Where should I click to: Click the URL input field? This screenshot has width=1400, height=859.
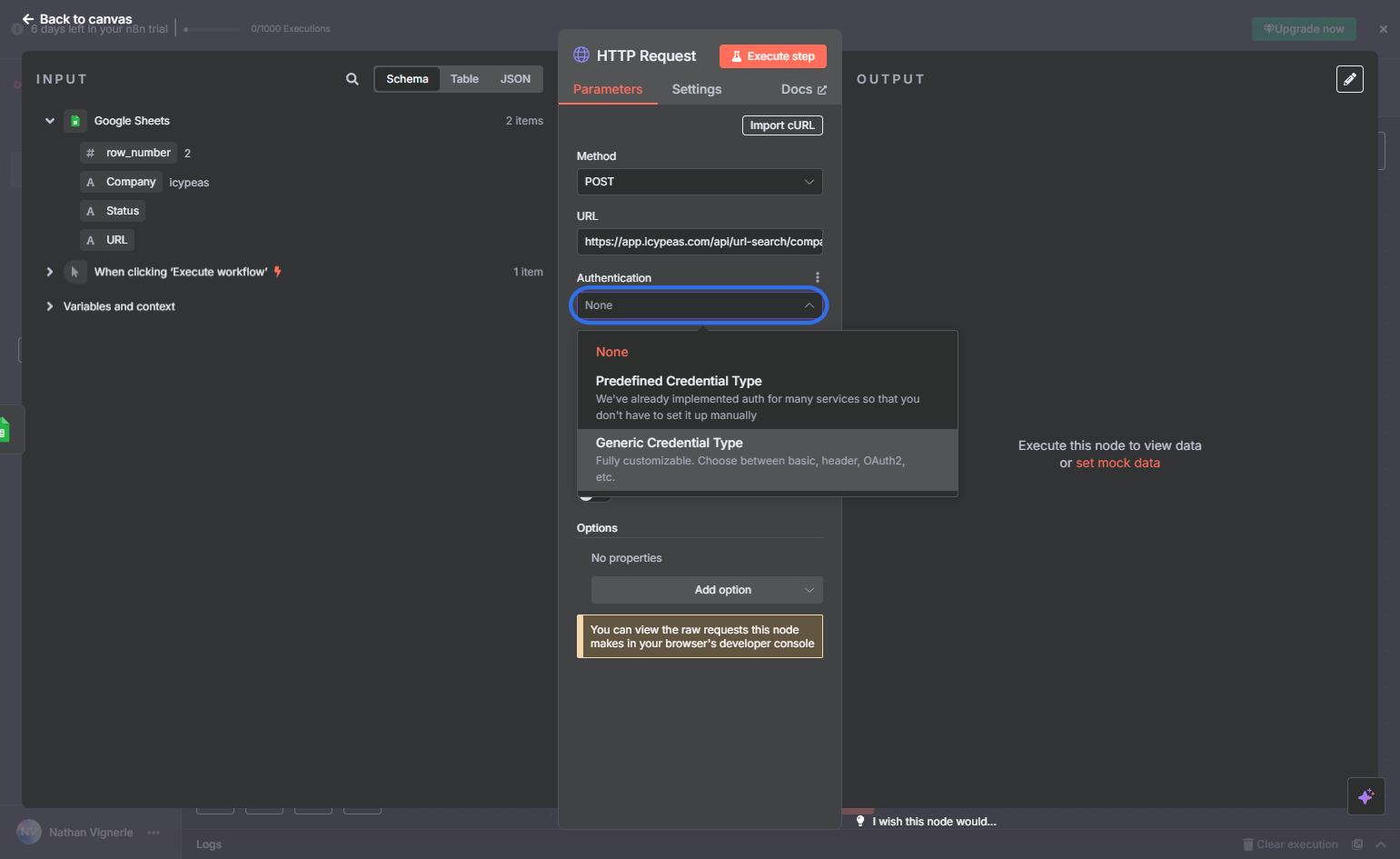tap(700, 242)
